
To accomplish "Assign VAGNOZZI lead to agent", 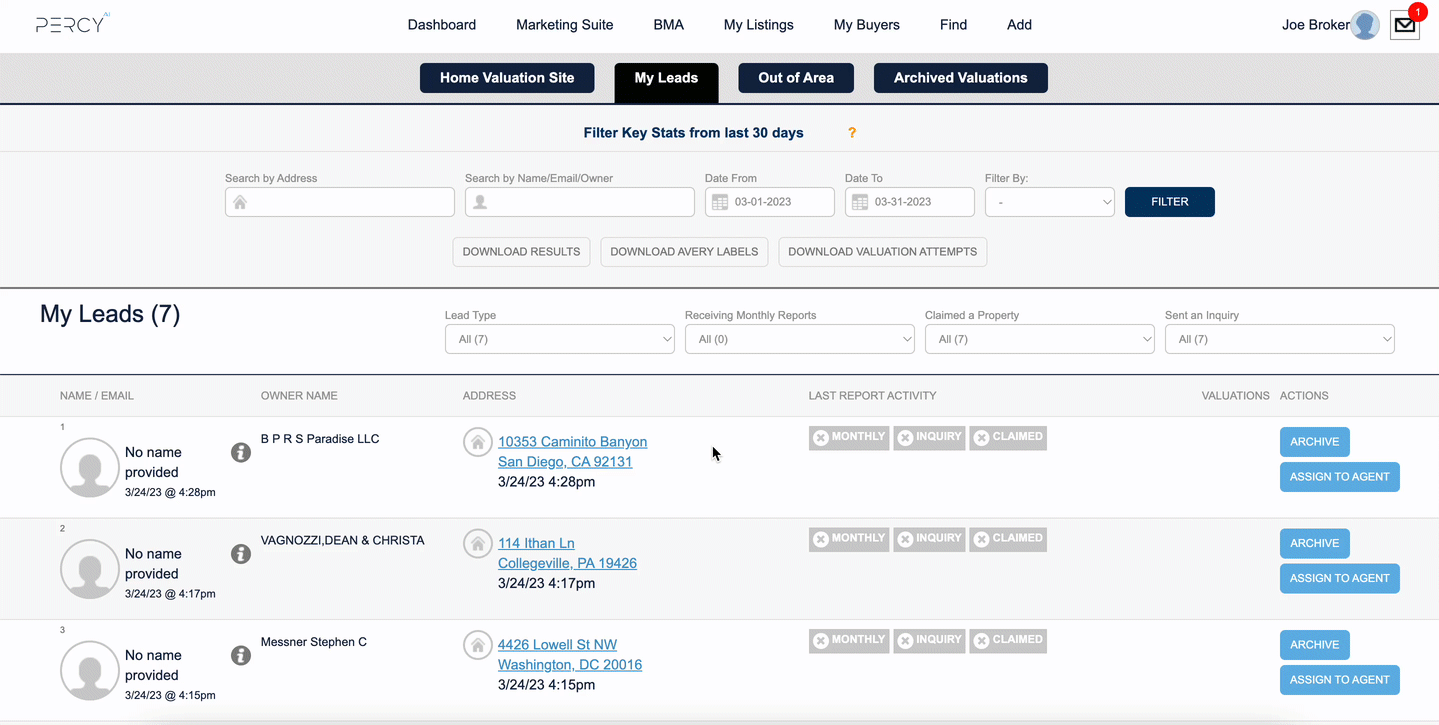I will pyautogui.click(x=1340, y=578).
